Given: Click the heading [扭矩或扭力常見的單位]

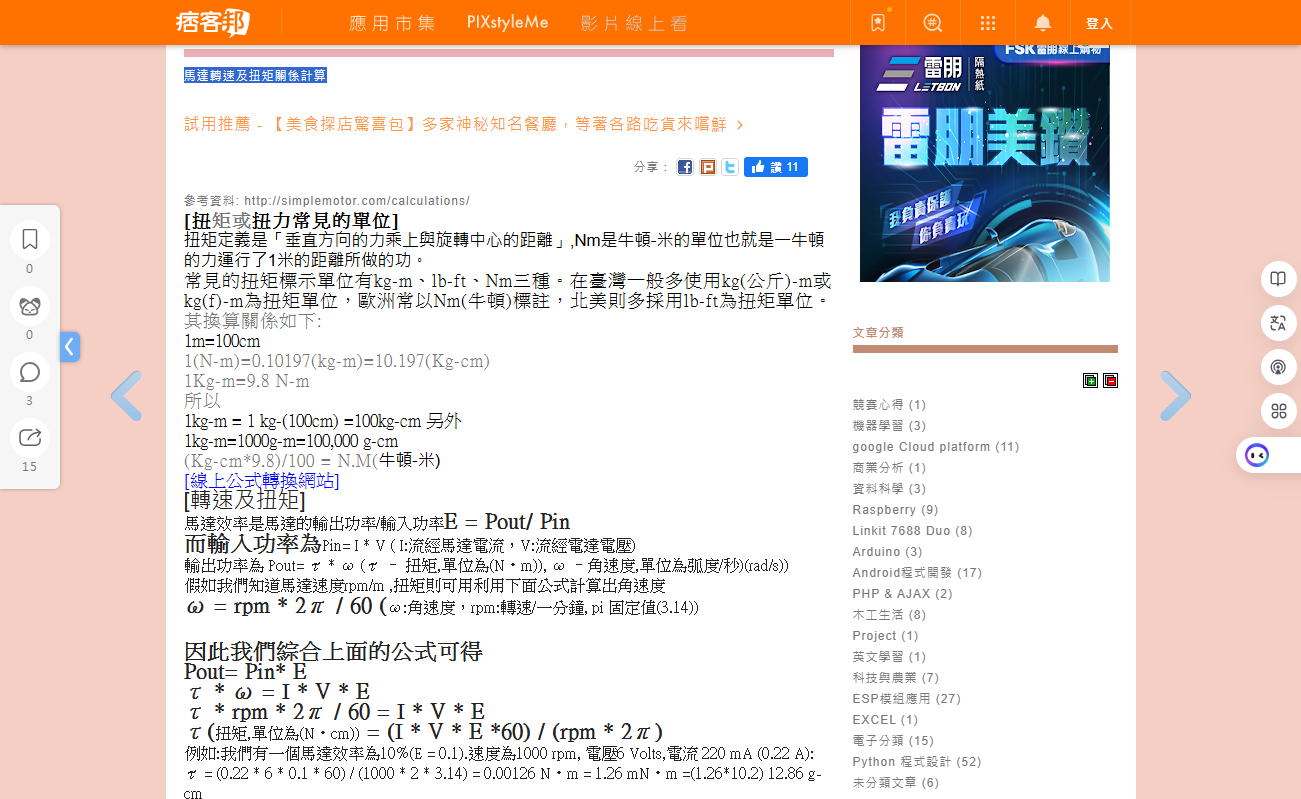Looking at the screenshot, I should (291, 221).
